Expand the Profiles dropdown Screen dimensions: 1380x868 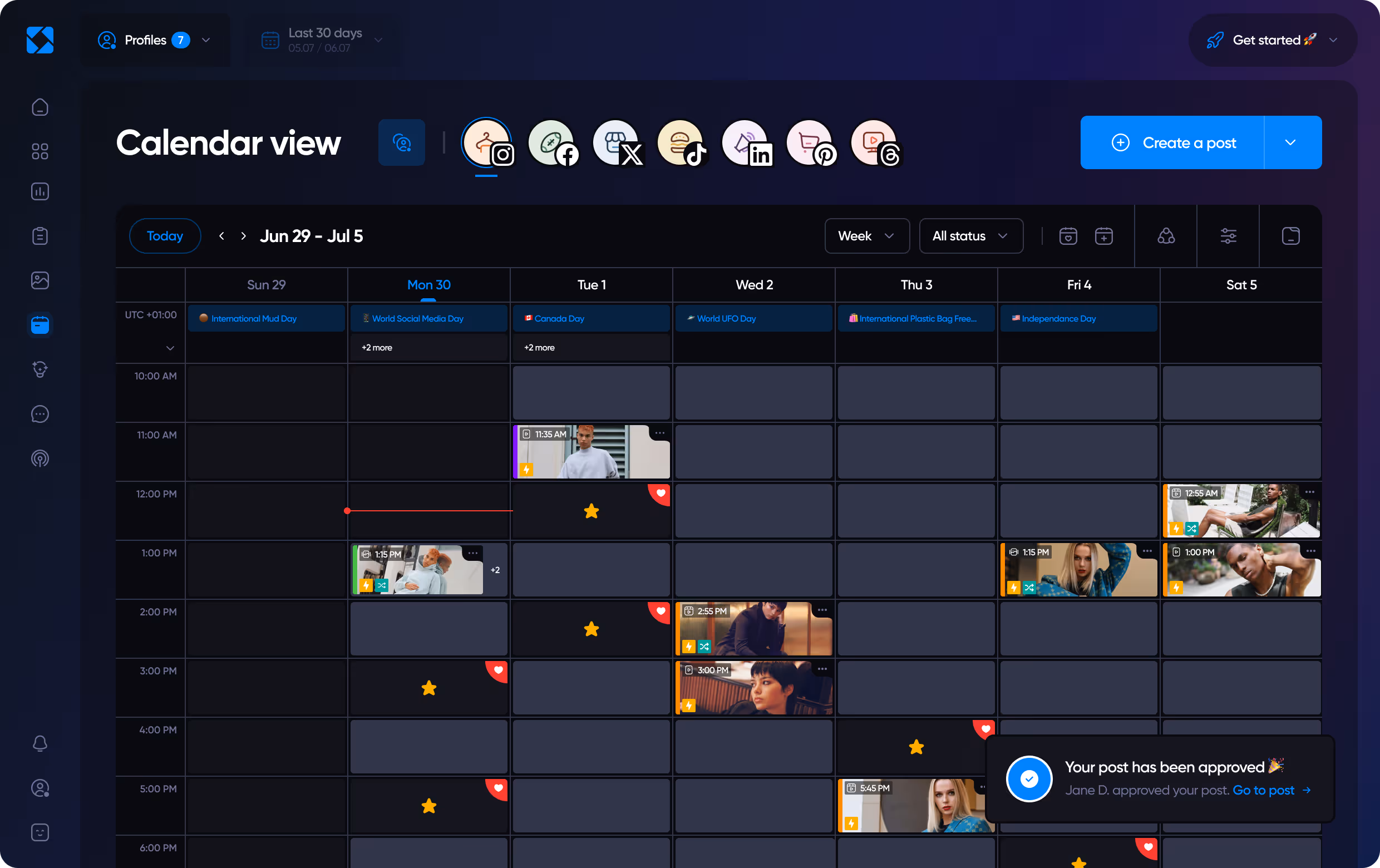click(155, 40)
